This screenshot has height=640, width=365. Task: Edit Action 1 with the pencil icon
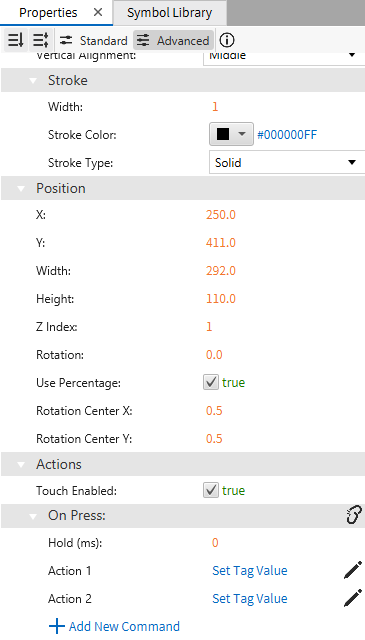(x=353, y=570)
